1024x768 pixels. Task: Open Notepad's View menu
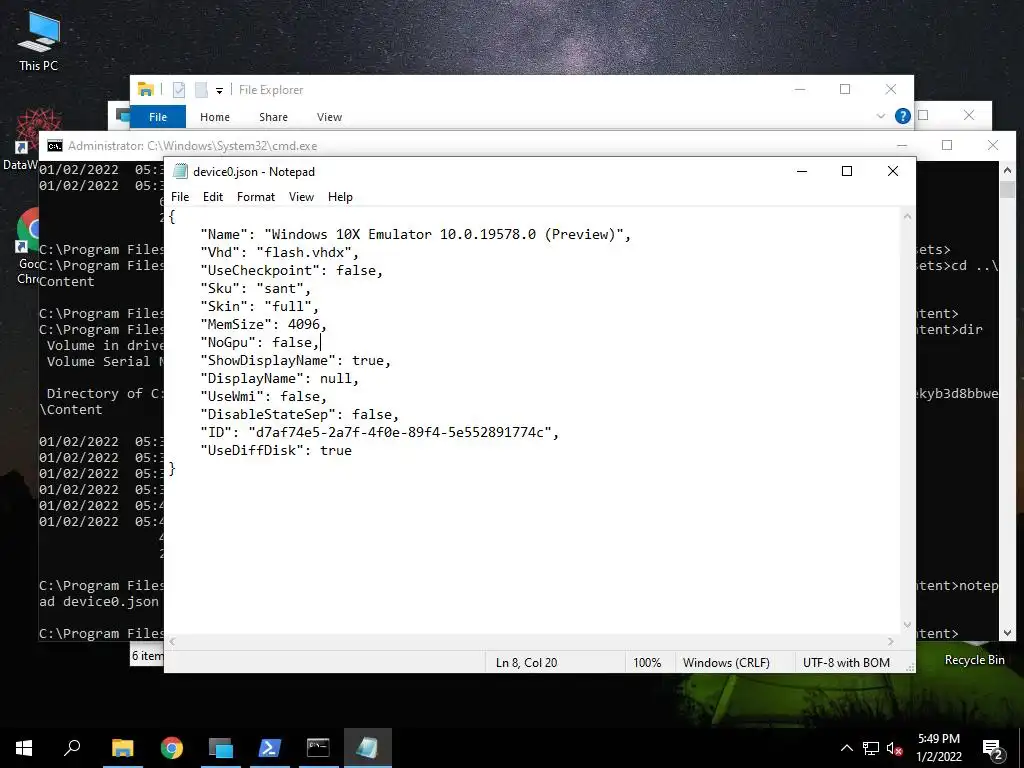click(301, 197)
